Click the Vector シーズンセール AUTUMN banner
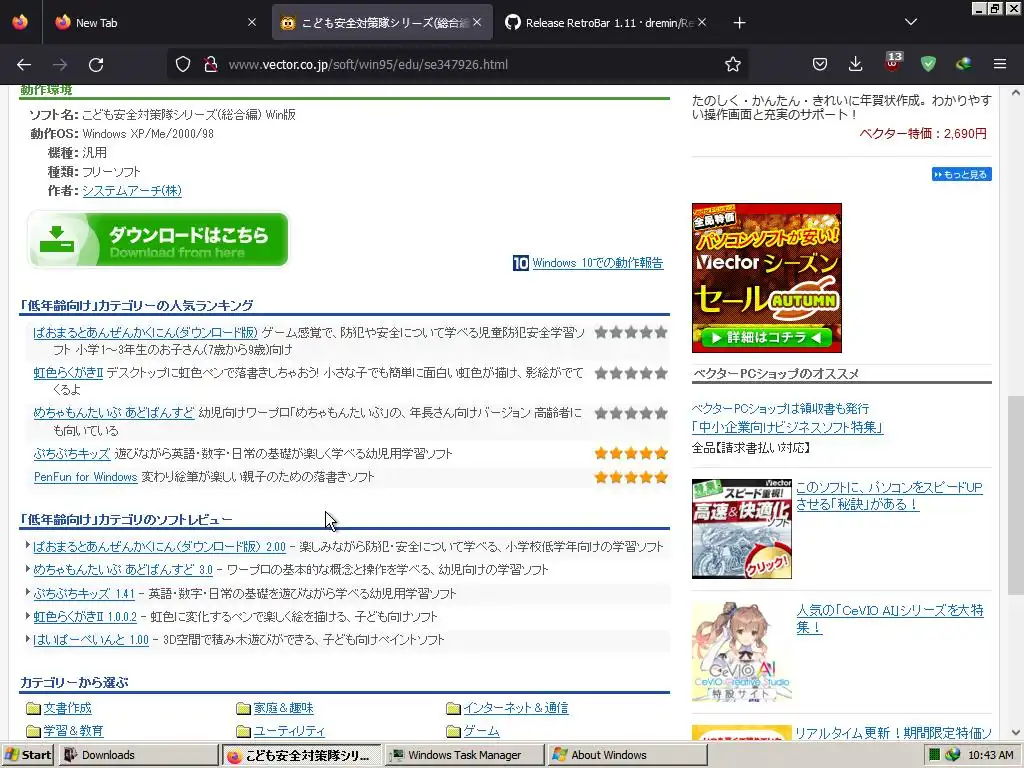The height and width of the screenshot is (768, 1024). click(x=767, y=278)
